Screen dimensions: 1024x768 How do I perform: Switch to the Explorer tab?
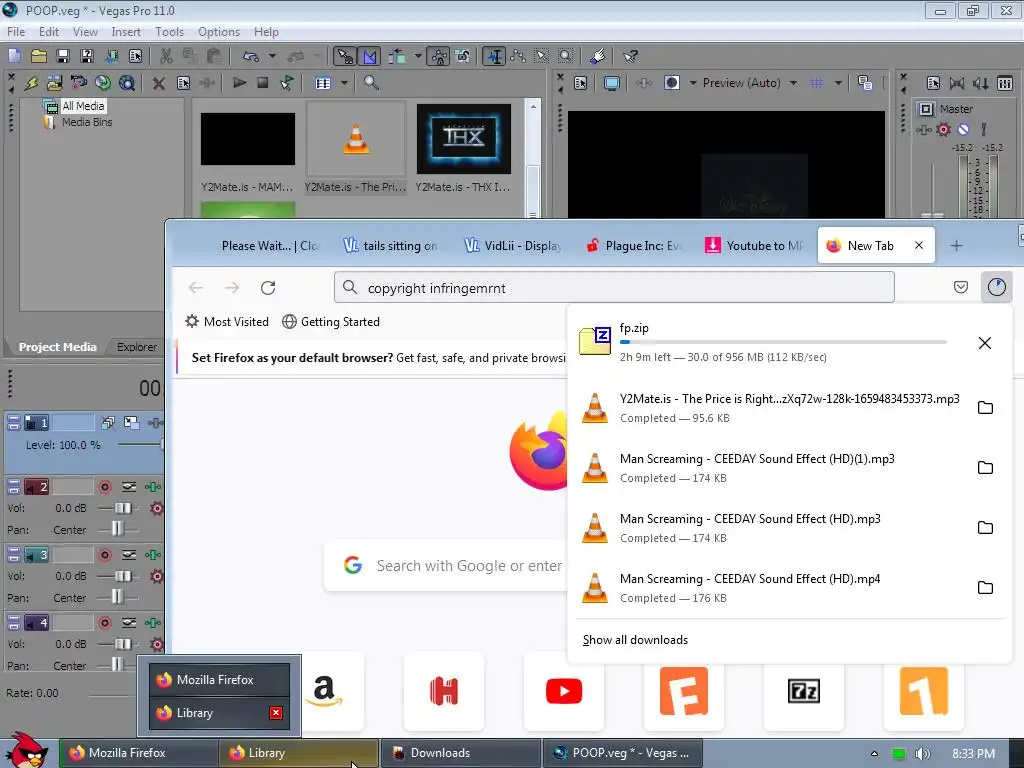point(136,347)
